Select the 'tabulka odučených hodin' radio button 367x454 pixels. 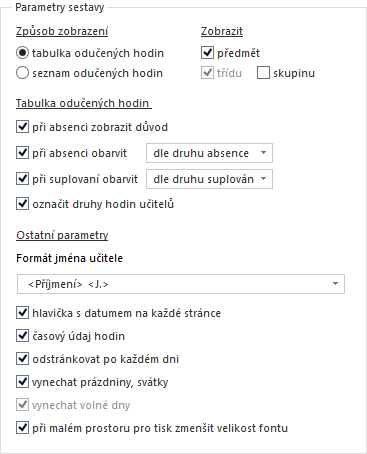point(22,53)
